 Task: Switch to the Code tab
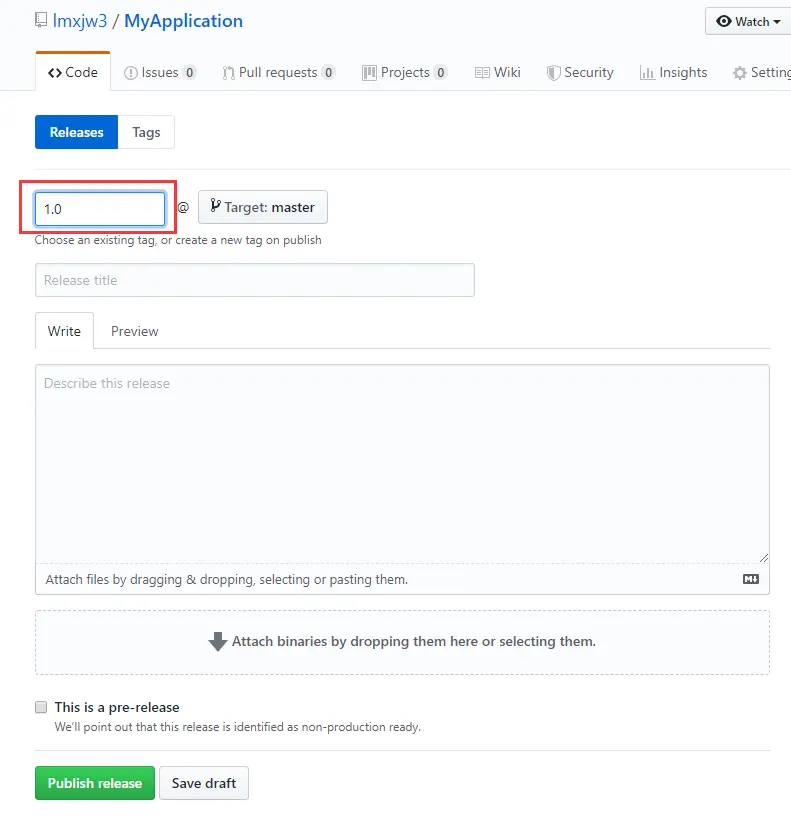click(x=73, y=72)
